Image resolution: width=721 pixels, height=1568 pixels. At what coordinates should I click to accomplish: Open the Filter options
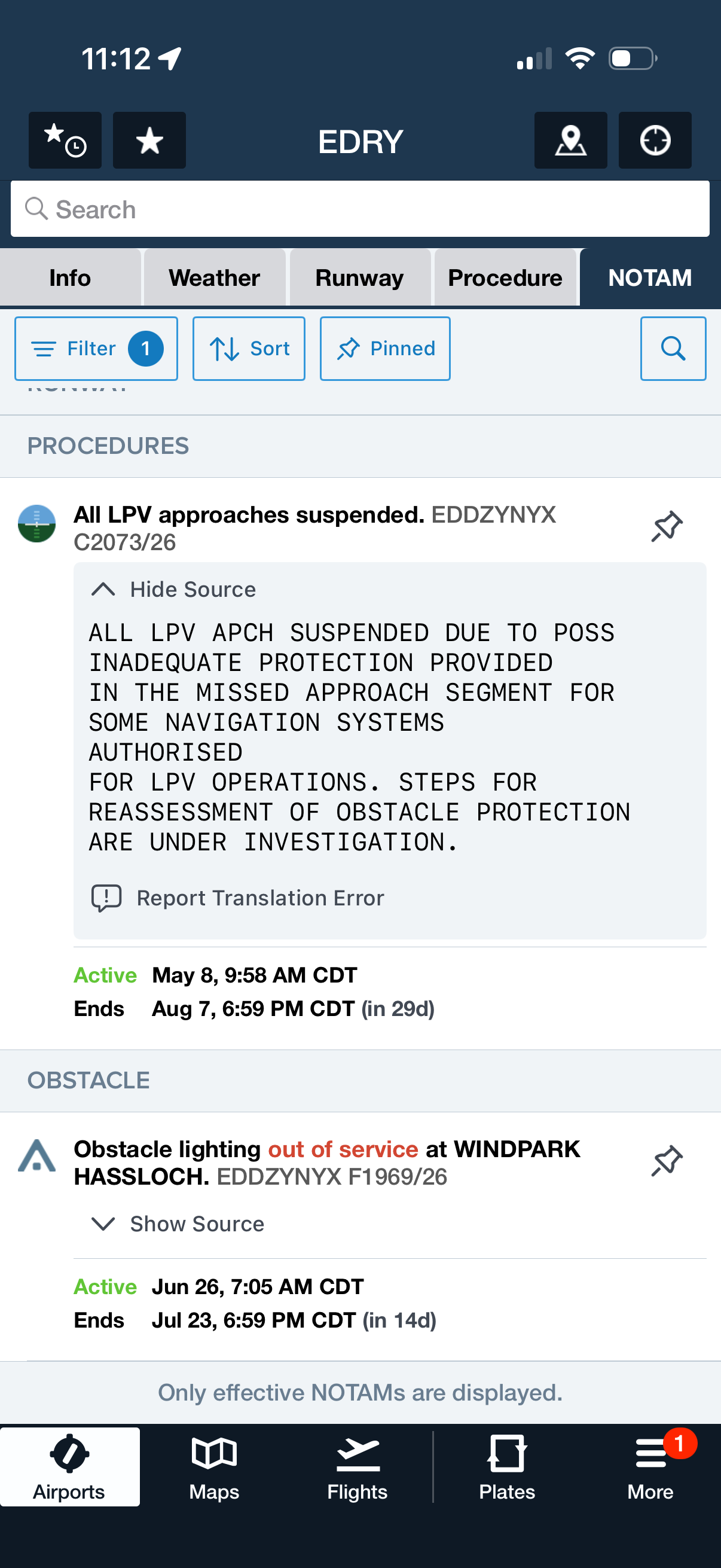96,349
